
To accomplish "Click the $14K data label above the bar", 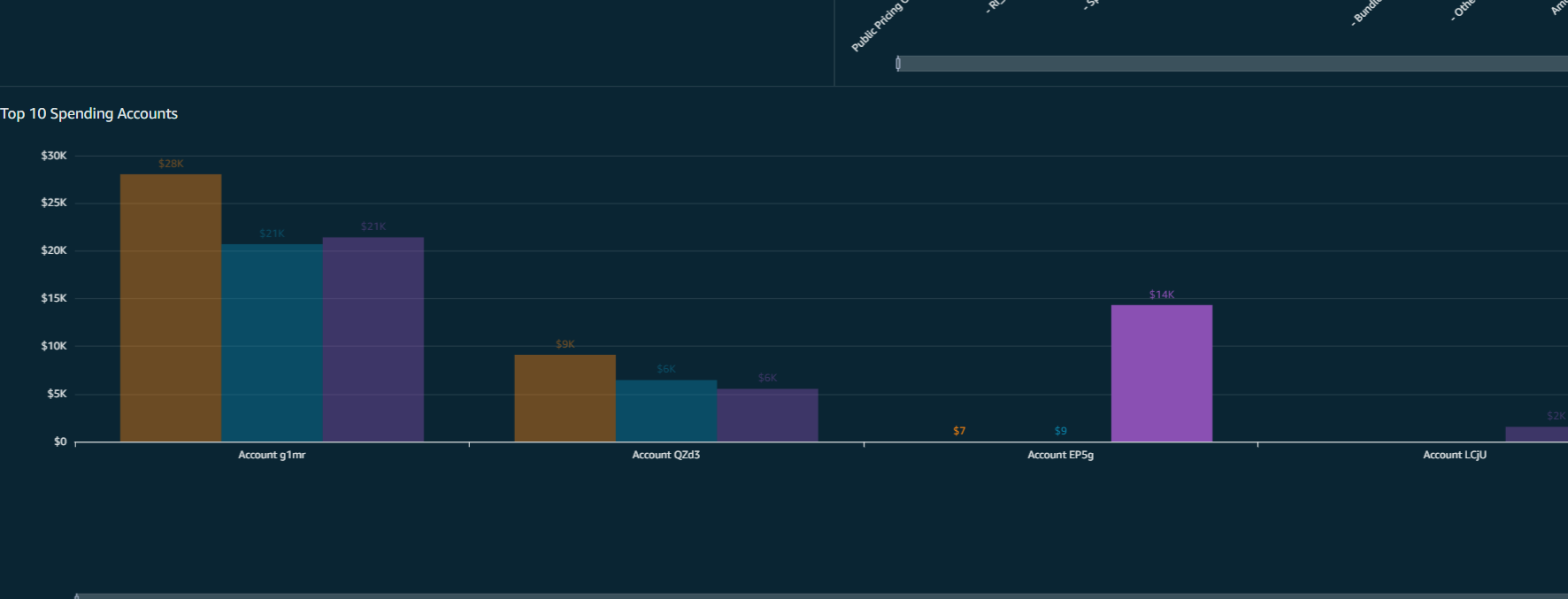I will click(x=1161, y=295).
